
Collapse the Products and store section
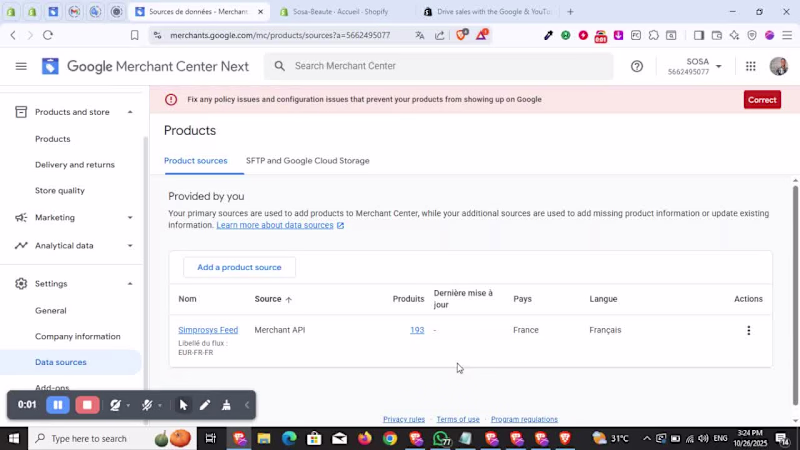click(130, 112)
